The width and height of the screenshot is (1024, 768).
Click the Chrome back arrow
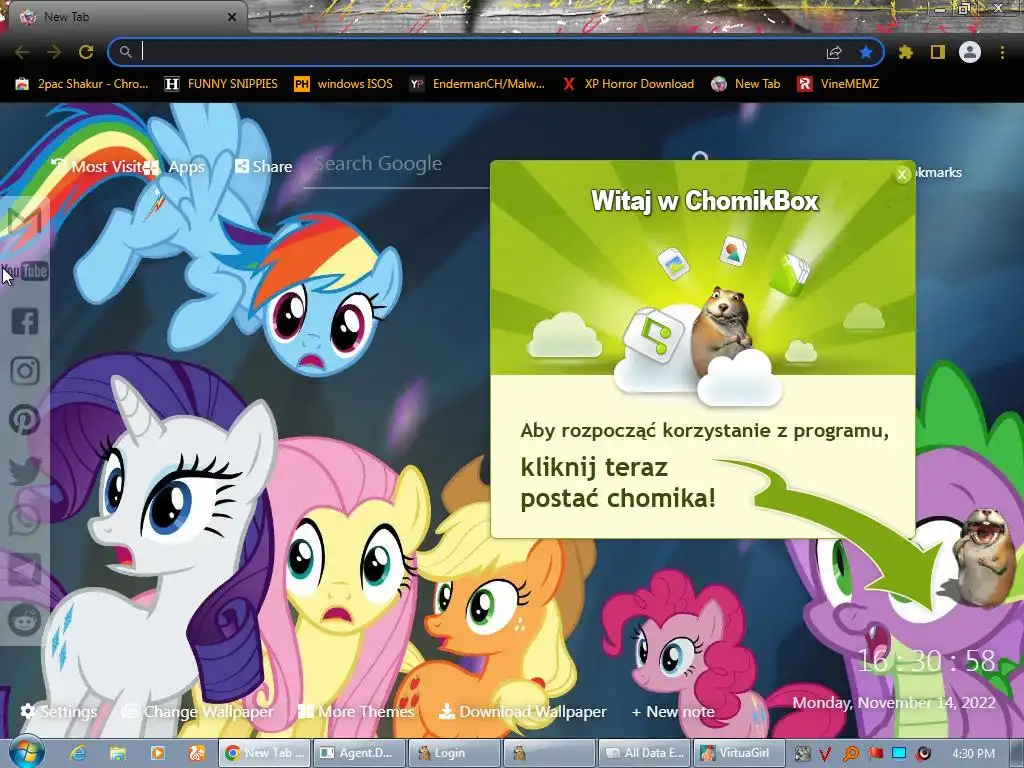point(22,52)
